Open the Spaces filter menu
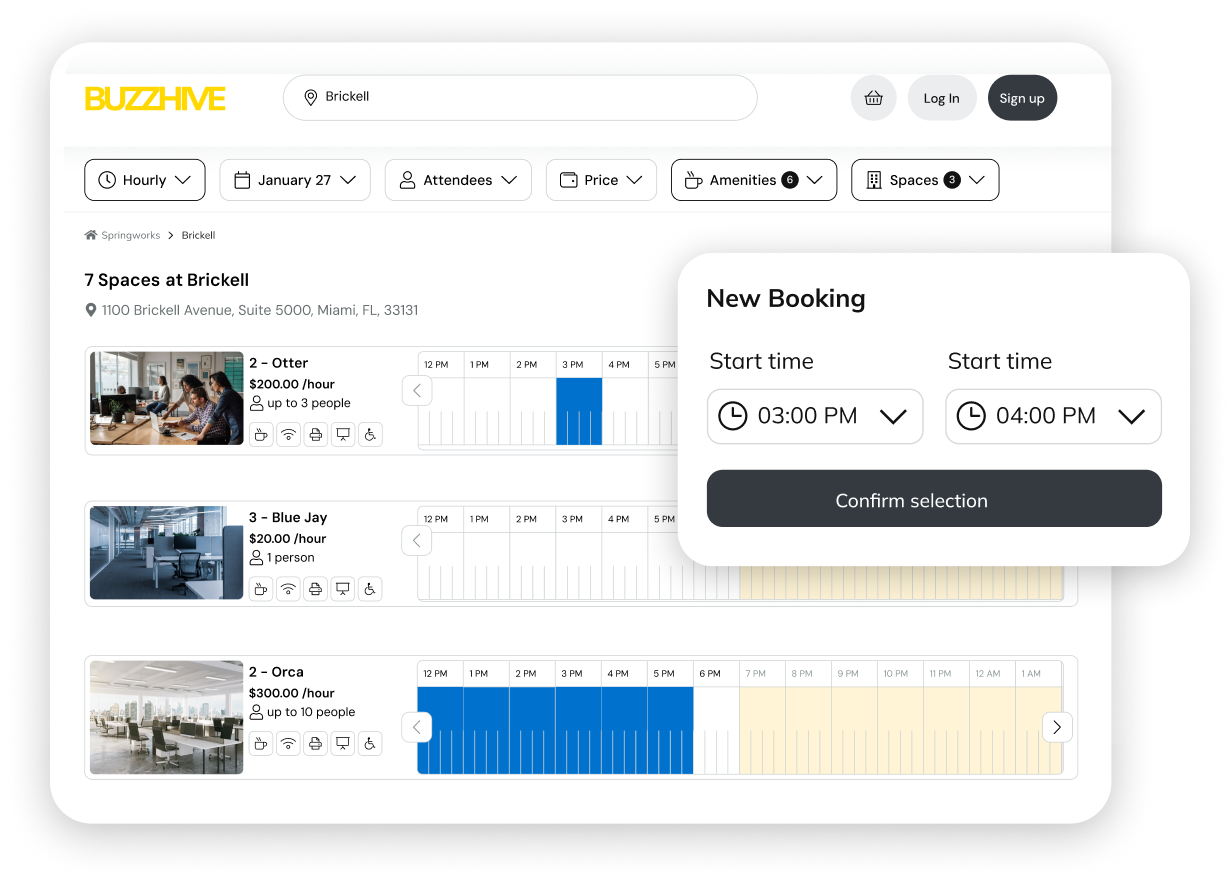 pyautogui.click(x=924, y=180)
